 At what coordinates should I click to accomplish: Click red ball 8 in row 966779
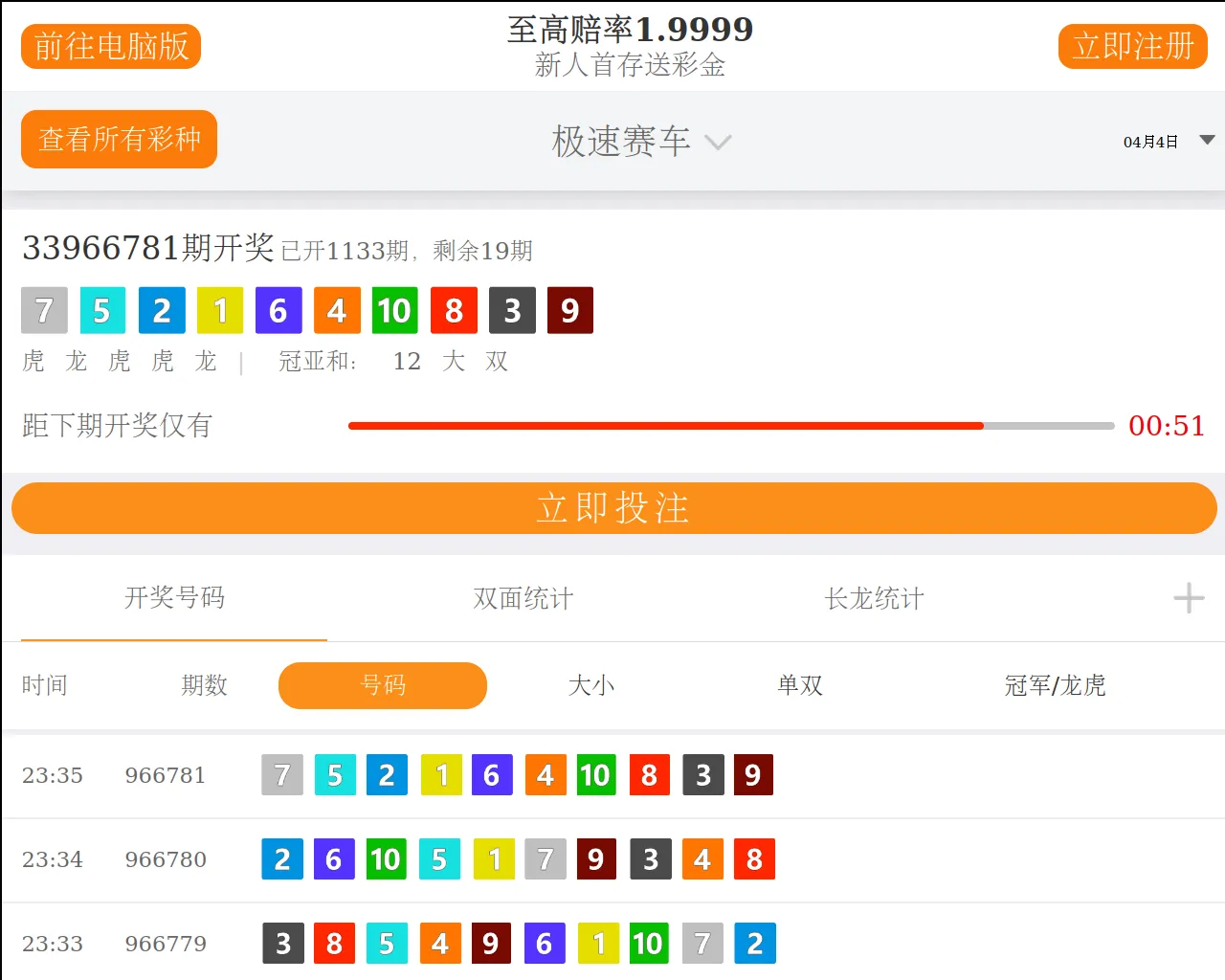pyautogui.click(x=335, y=944)
